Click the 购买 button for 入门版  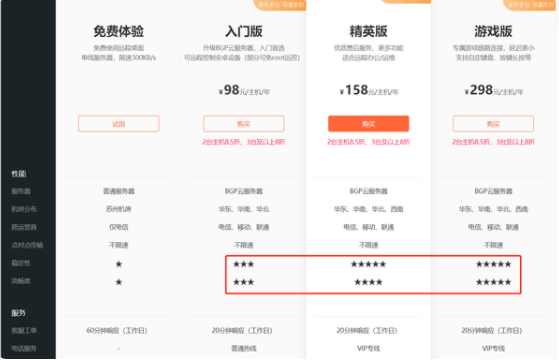pyautogui.click(x=243, y=124)
